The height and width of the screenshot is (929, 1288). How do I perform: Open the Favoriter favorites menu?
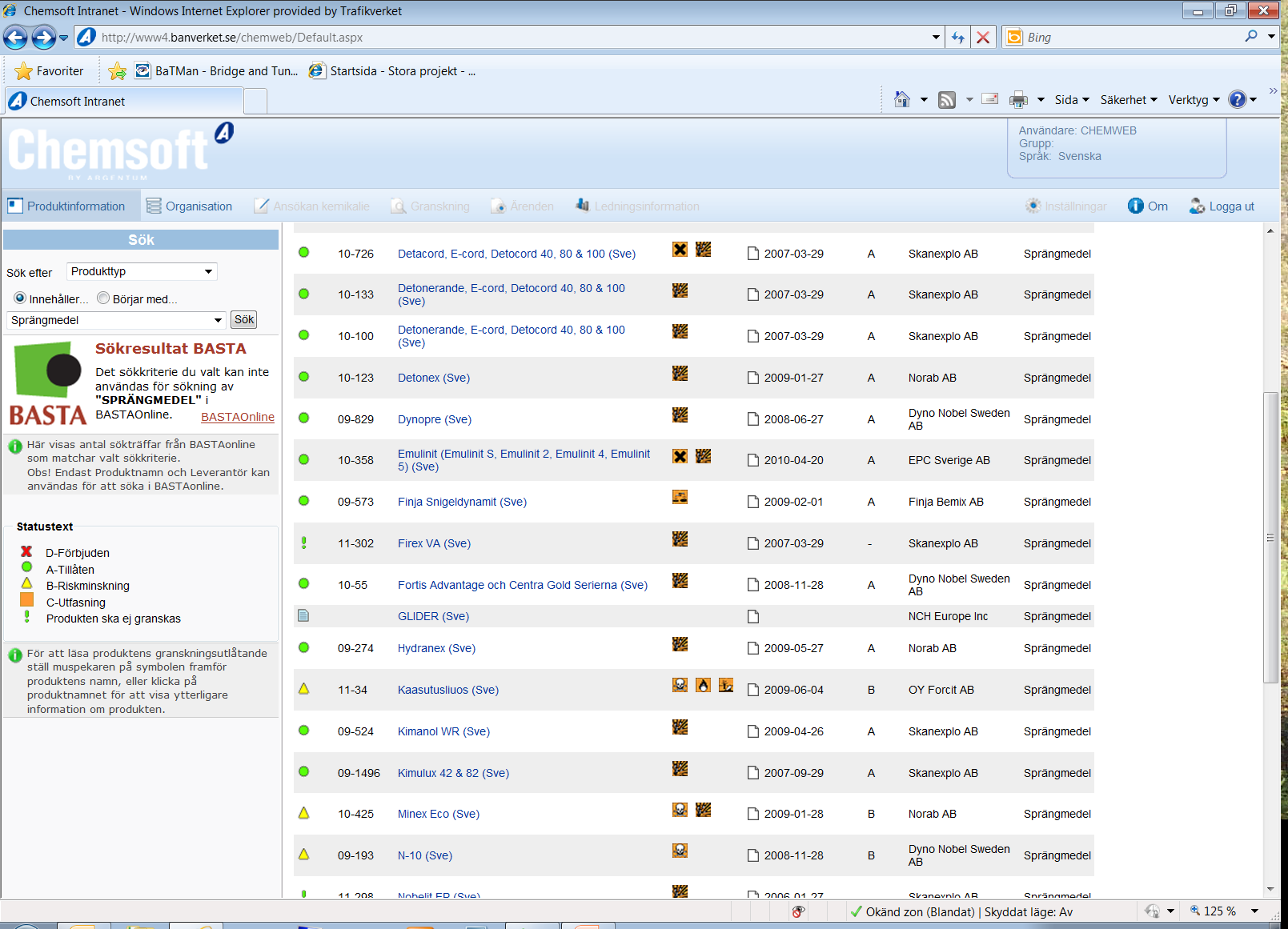coord(49,70)
